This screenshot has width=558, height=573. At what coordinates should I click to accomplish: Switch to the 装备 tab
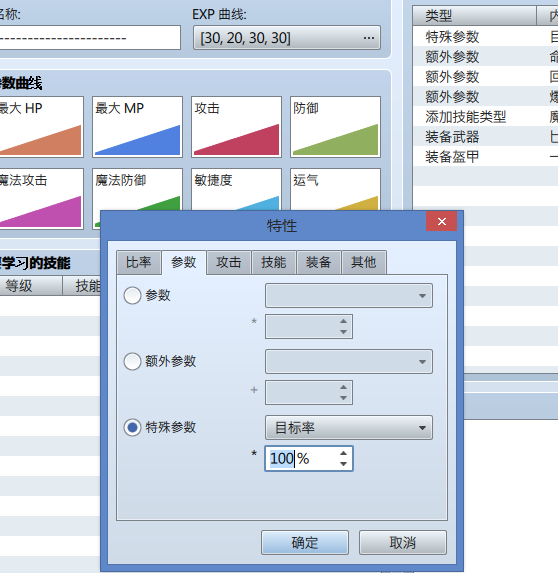point(319,262)
